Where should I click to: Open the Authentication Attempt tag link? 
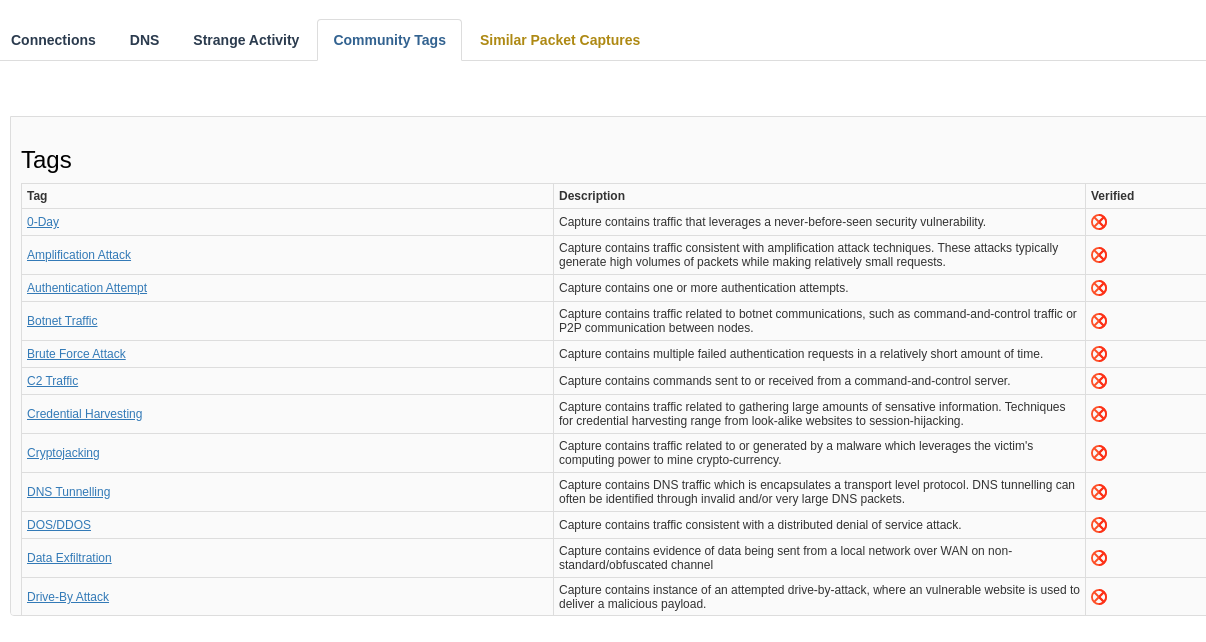tap(87, 288)
